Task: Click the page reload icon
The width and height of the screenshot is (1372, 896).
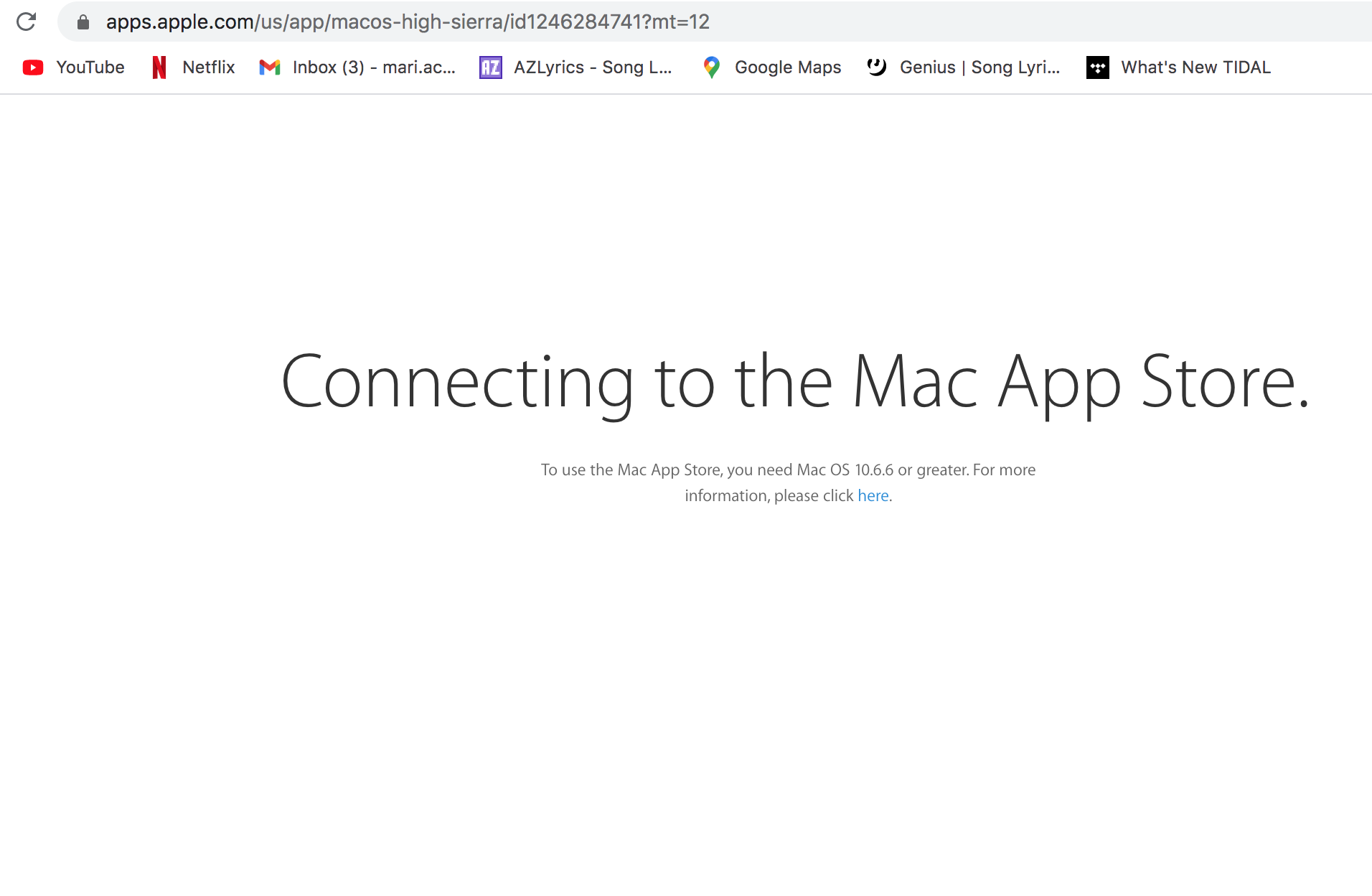Action: click(27, 22)
